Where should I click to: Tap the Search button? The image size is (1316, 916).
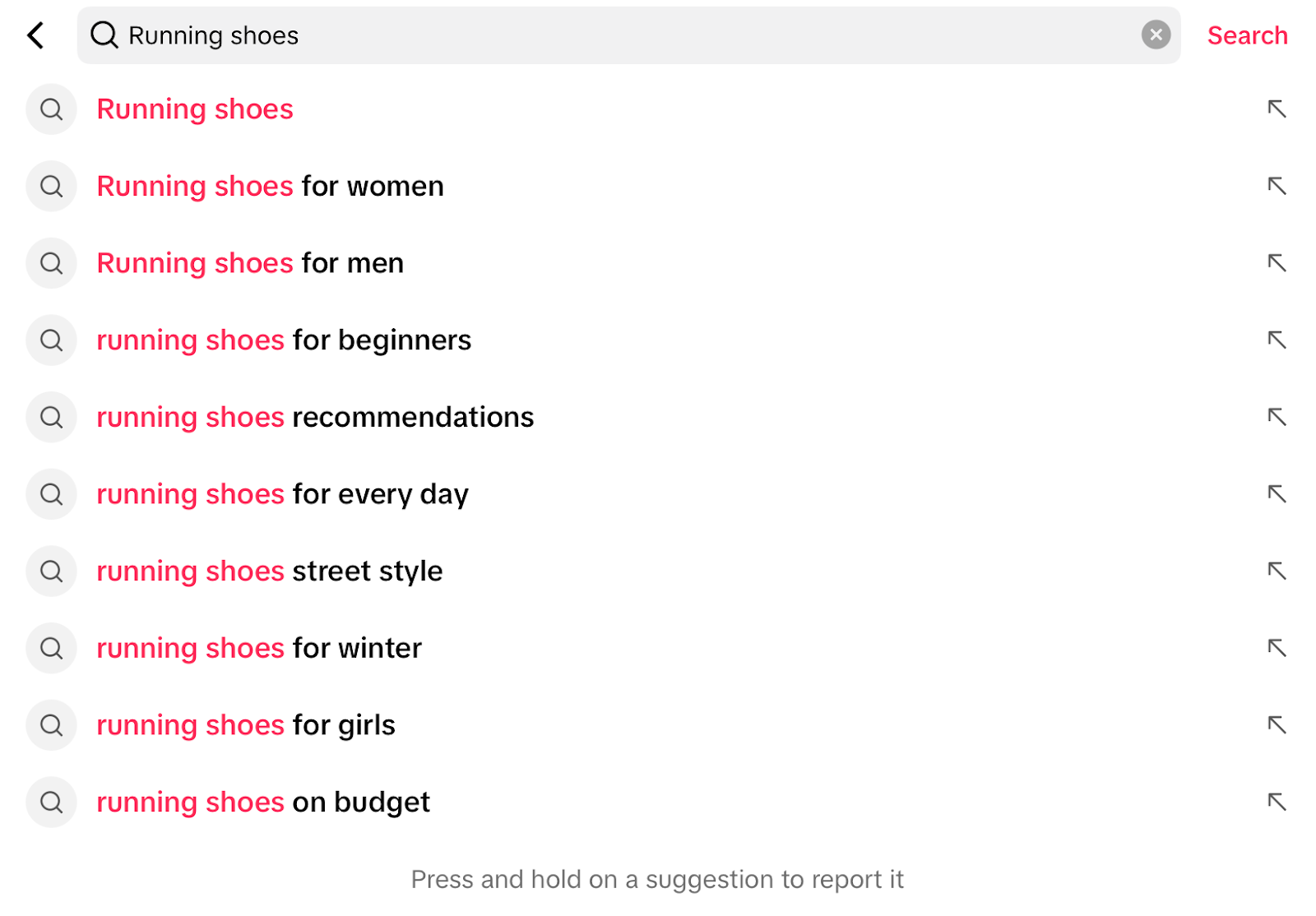click(x=1247, y=35)
